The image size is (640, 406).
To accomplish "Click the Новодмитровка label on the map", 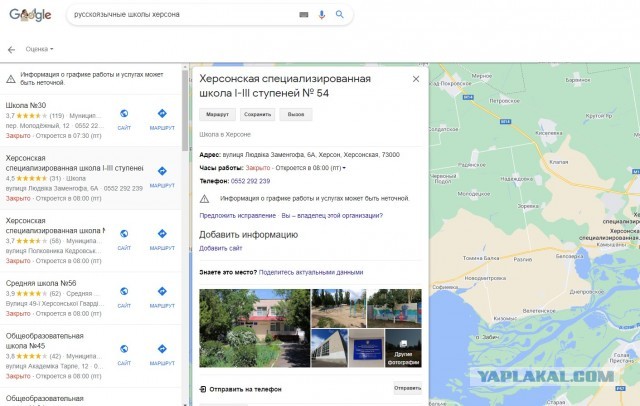I will click(485, 278).
